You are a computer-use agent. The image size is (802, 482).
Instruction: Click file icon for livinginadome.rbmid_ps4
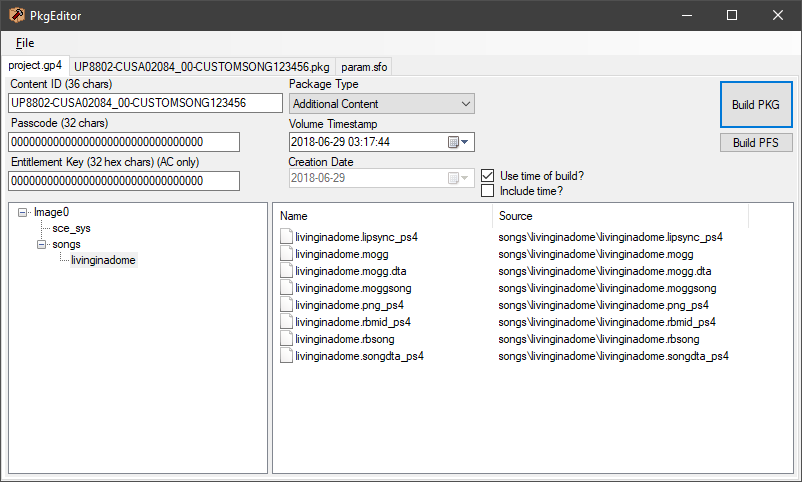[x=286, y=322]
